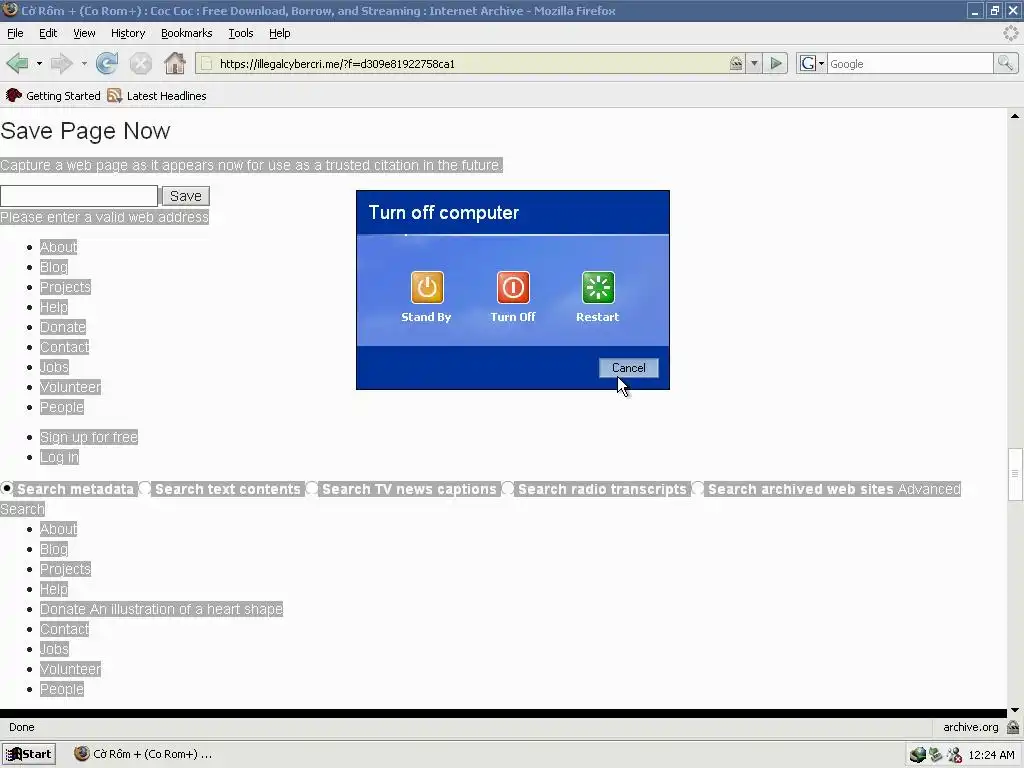Click the Latest Headlines RSS icon
The height and width of the screenshot is (768, 1024).
coord(115,95)
